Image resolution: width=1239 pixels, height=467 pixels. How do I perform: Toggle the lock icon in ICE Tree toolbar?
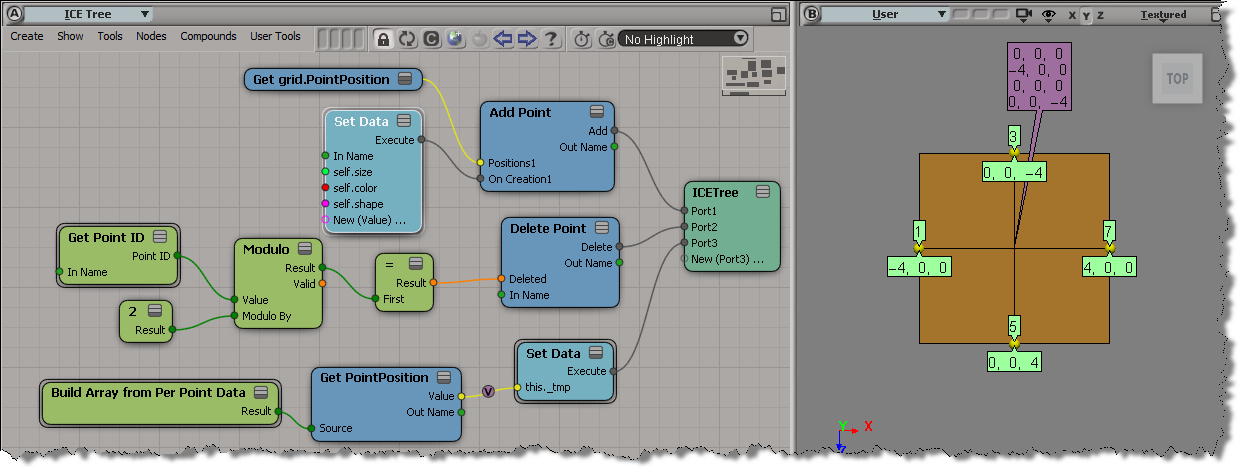[382, 39]
